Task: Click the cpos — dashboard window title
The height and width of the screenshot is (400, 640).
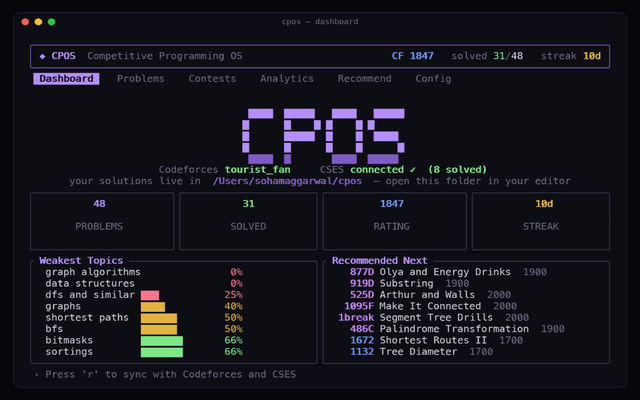Action: [320, 22]
